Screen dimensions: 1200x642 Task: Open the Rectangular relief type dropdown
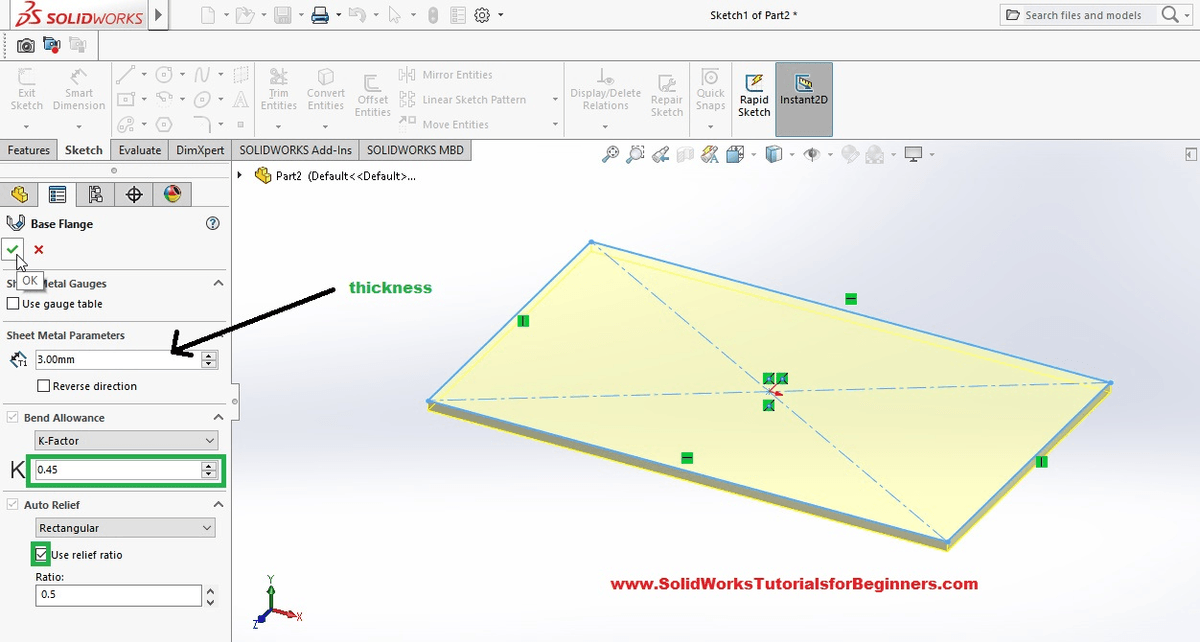coord(125,527)
